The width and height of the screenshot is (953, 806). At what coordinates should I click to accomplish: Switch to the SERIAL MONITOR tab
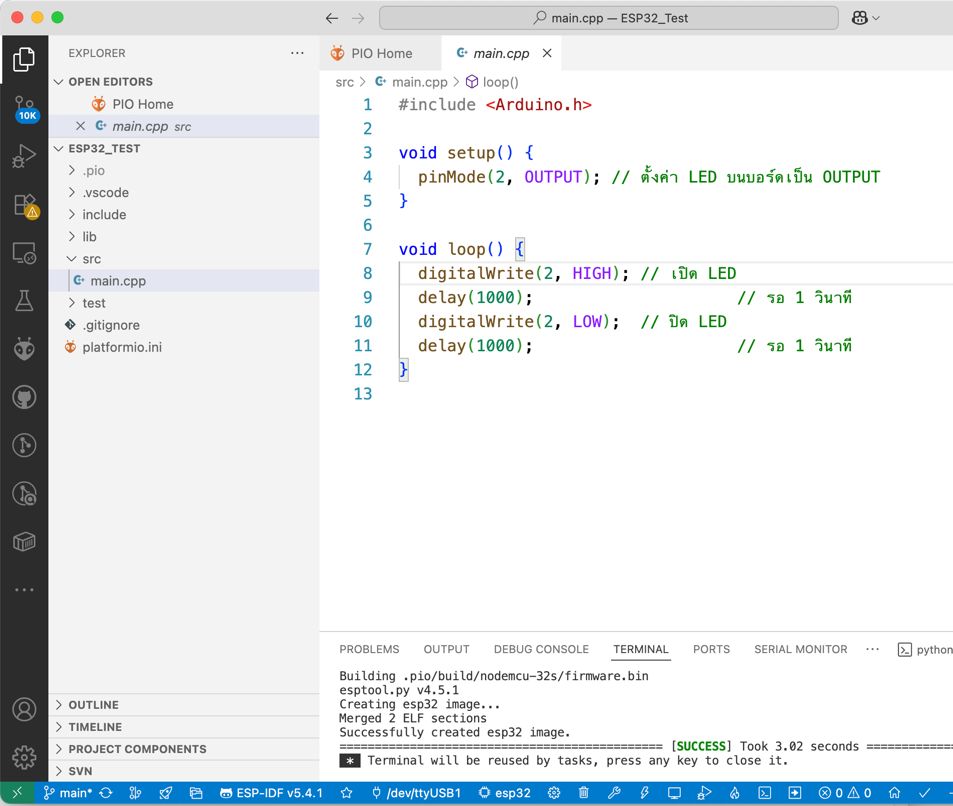point(800,649)
